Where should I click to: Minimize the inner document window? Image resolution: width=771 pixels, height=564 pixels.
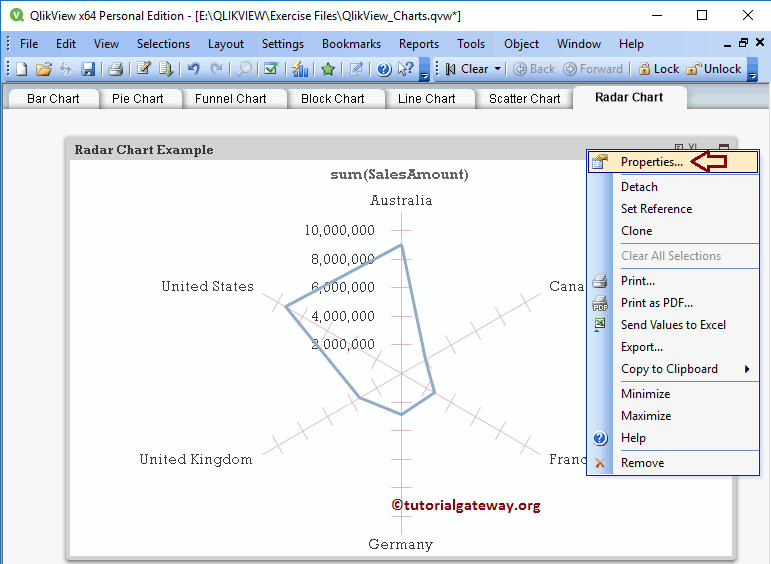tap(728, 44)
